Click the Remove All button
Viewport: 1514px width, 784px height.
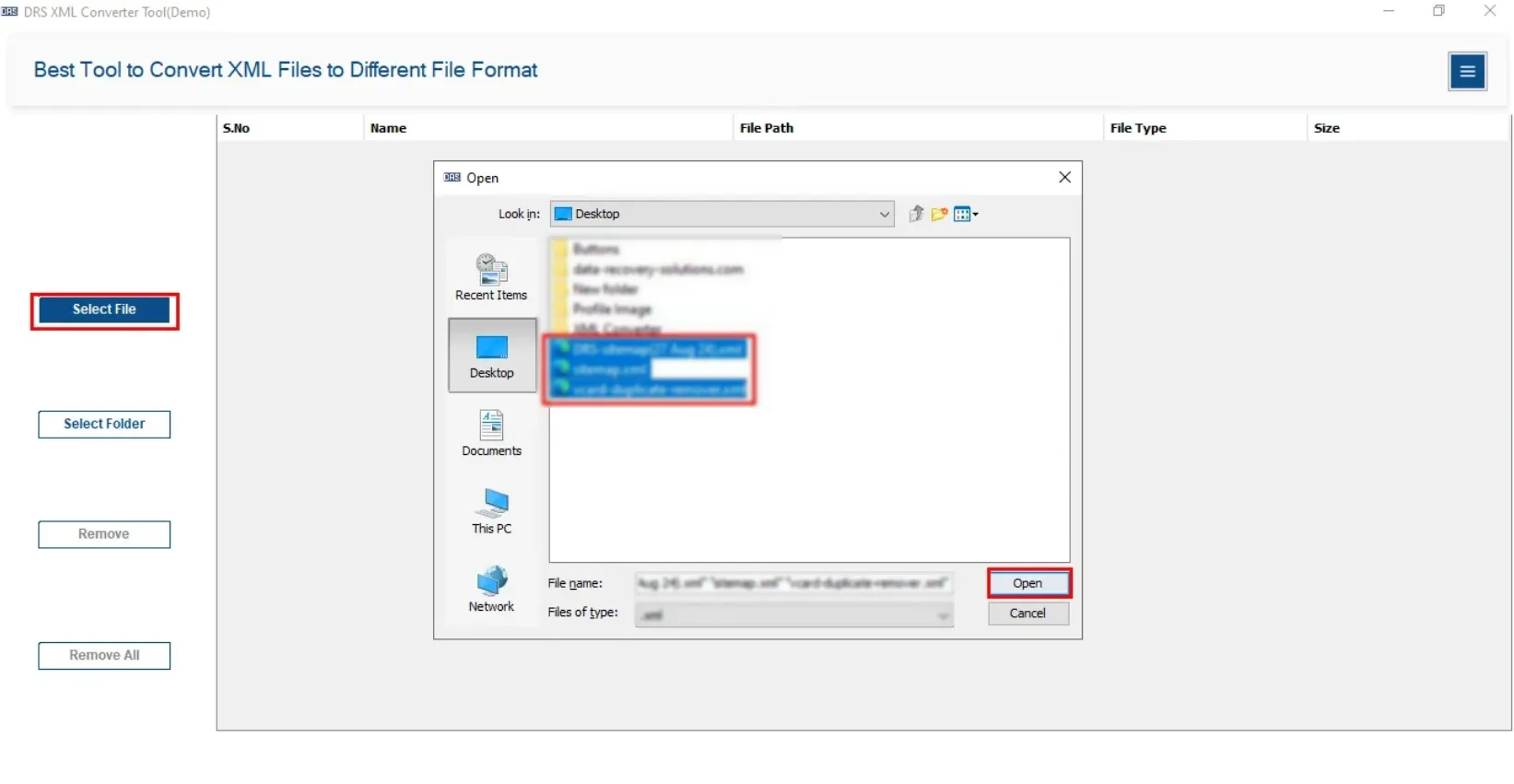[x=104, y=655]
